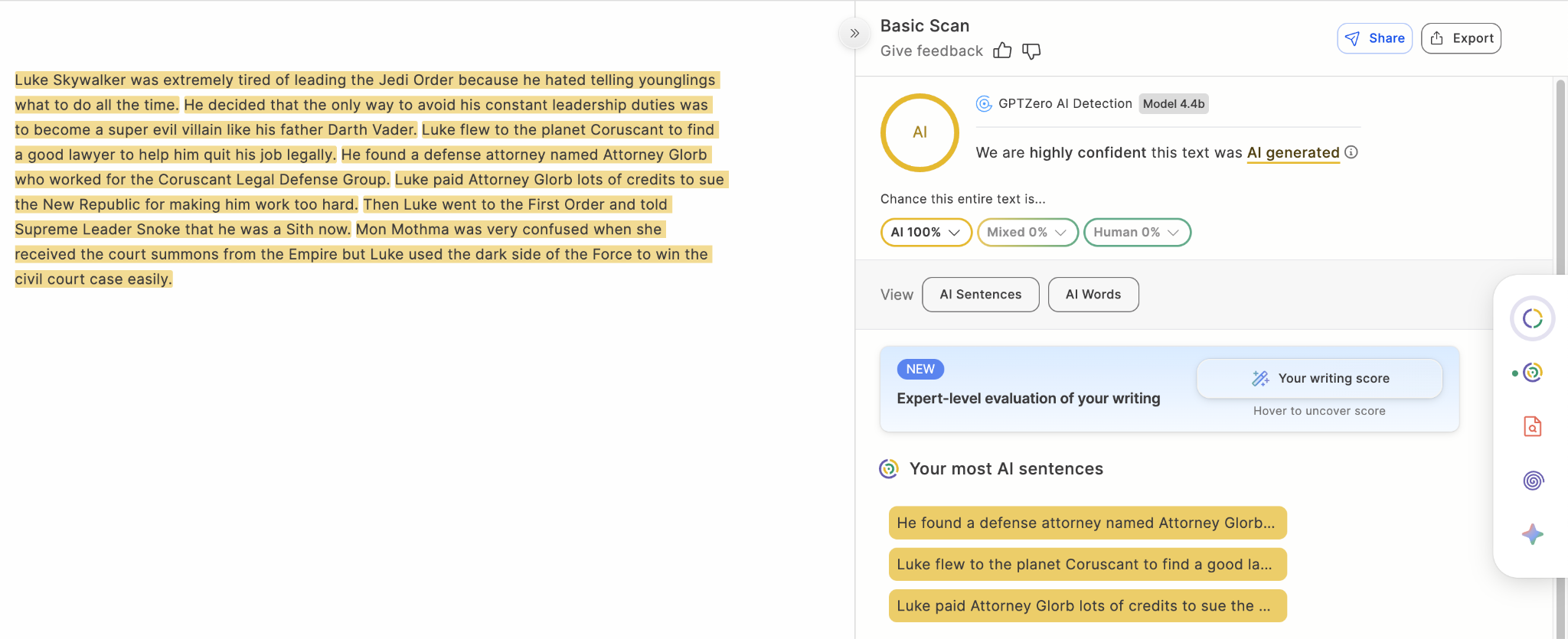Image resolution: width=1568 pixels, height=639 pixels.
Task: Switch view to AI Words
Action: tap(1093, 295)
